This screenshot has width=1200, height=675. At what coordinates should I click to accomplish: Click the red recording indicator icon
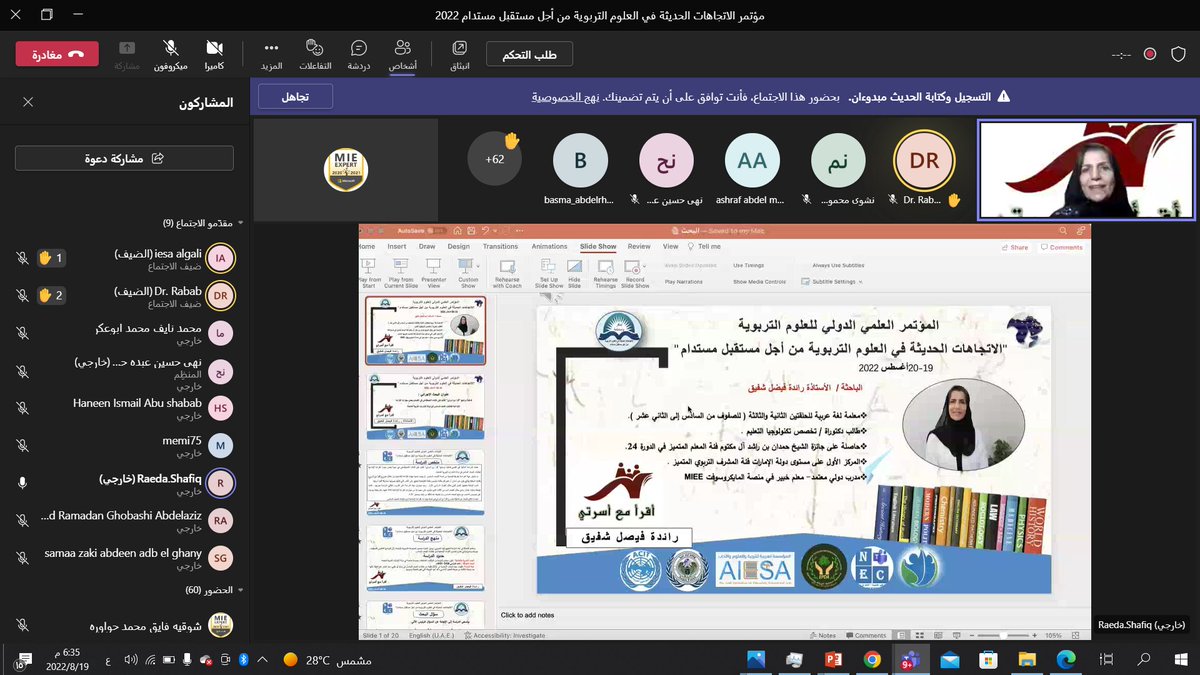tap(1150, 54)
